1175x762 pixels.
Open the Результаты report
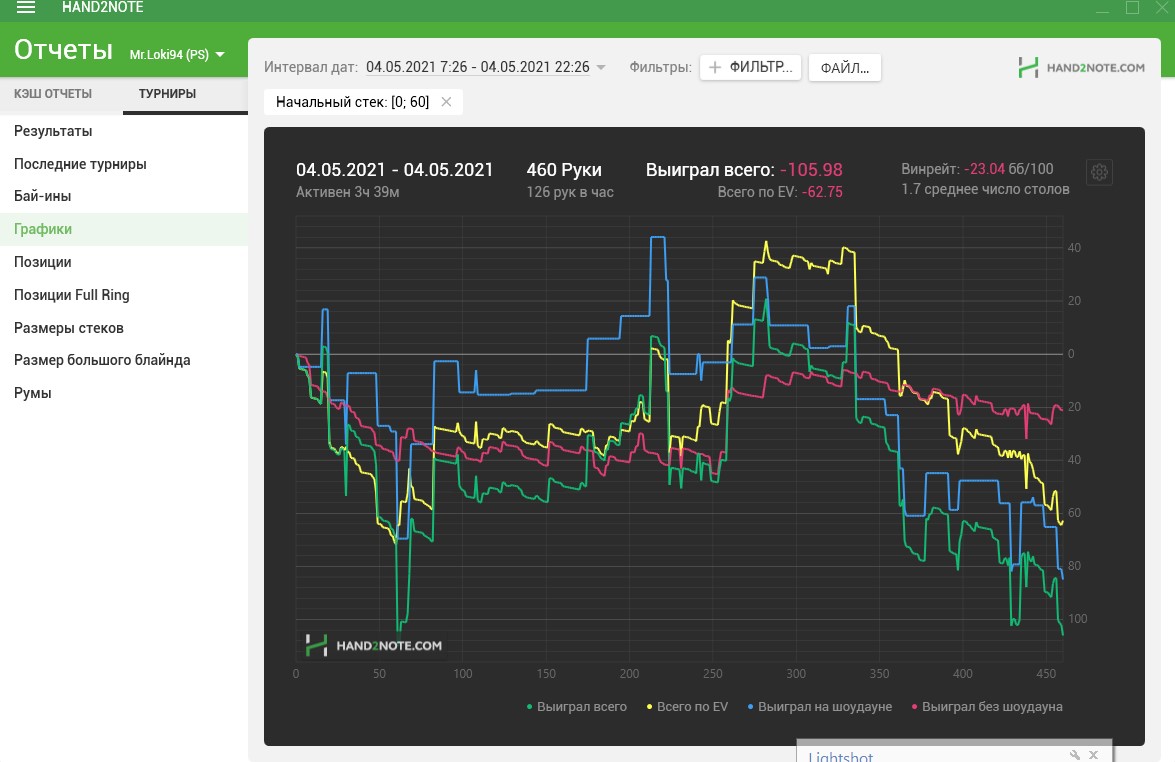pyautogui.click(x=124, y=131)
